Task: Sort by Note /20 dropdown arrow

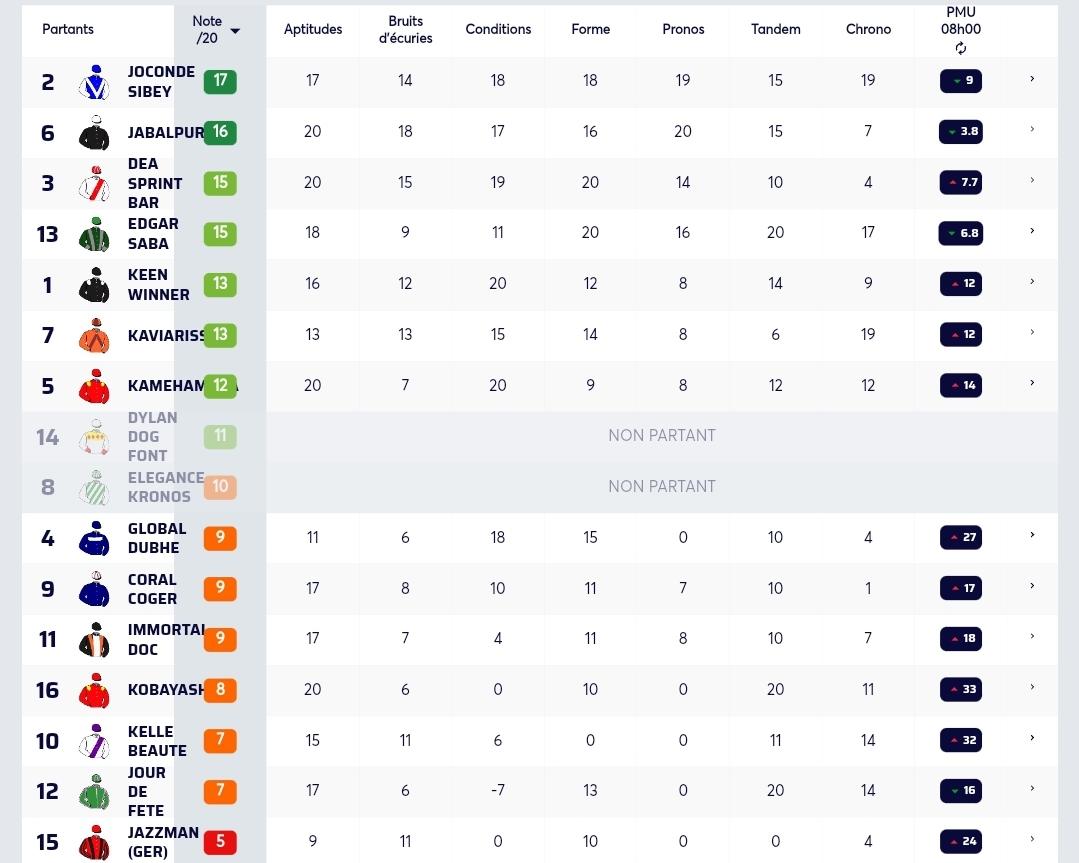Action: [x=235, y=31]
